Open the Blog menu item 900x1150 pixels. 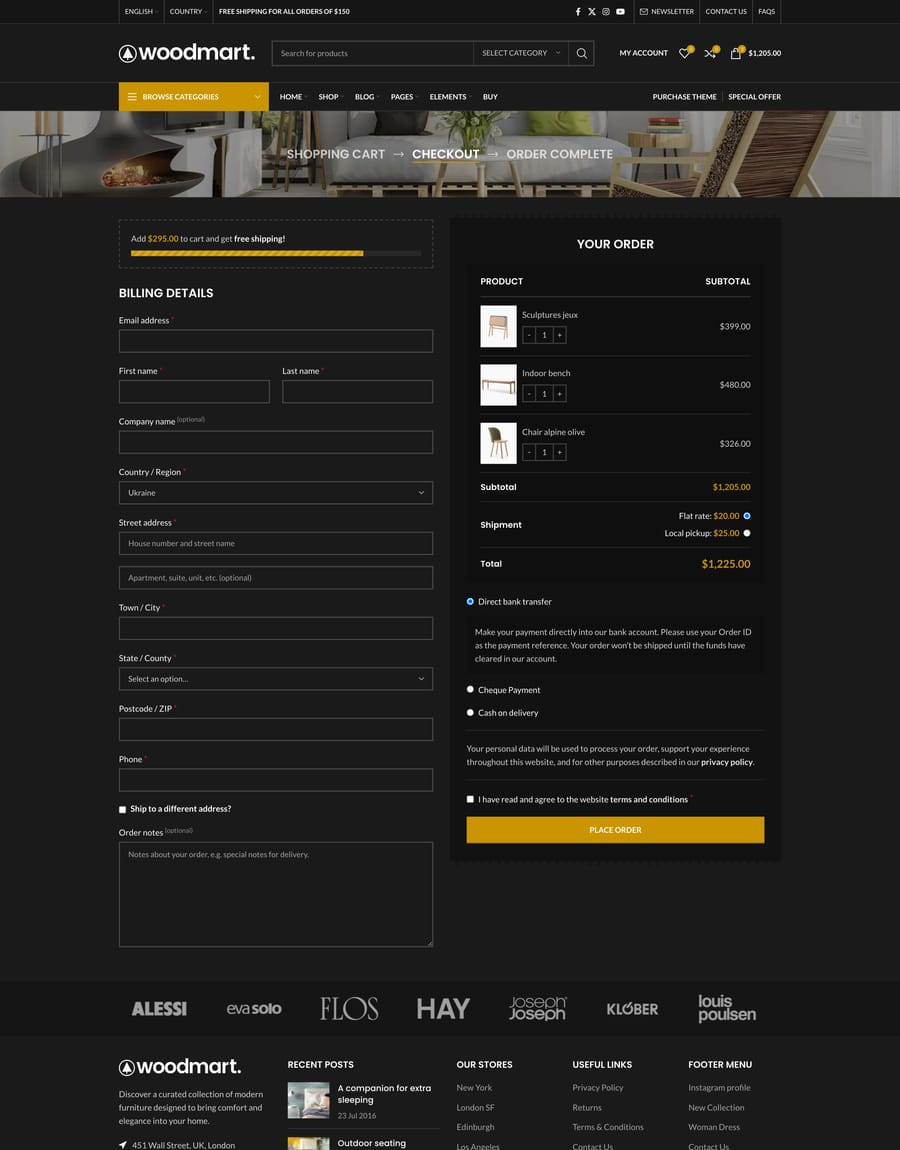click(366, 97)
